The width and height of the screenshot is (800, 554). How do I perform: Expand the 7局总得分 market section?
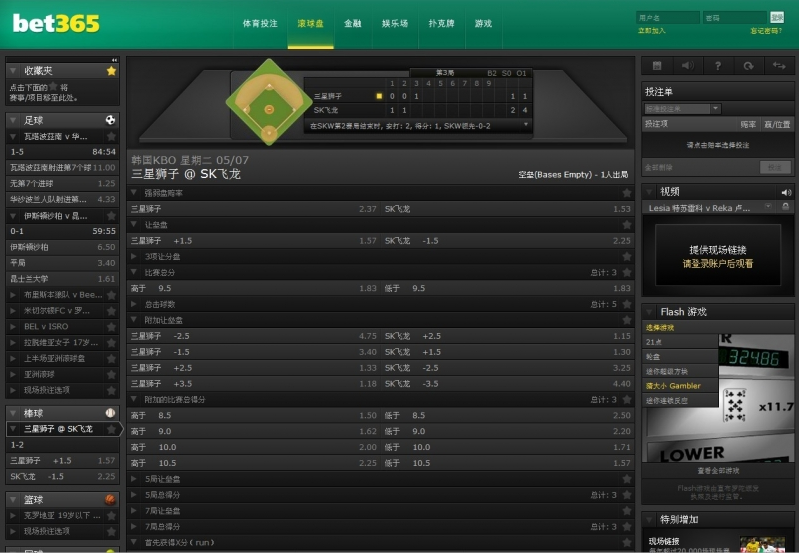coord(134,526)
